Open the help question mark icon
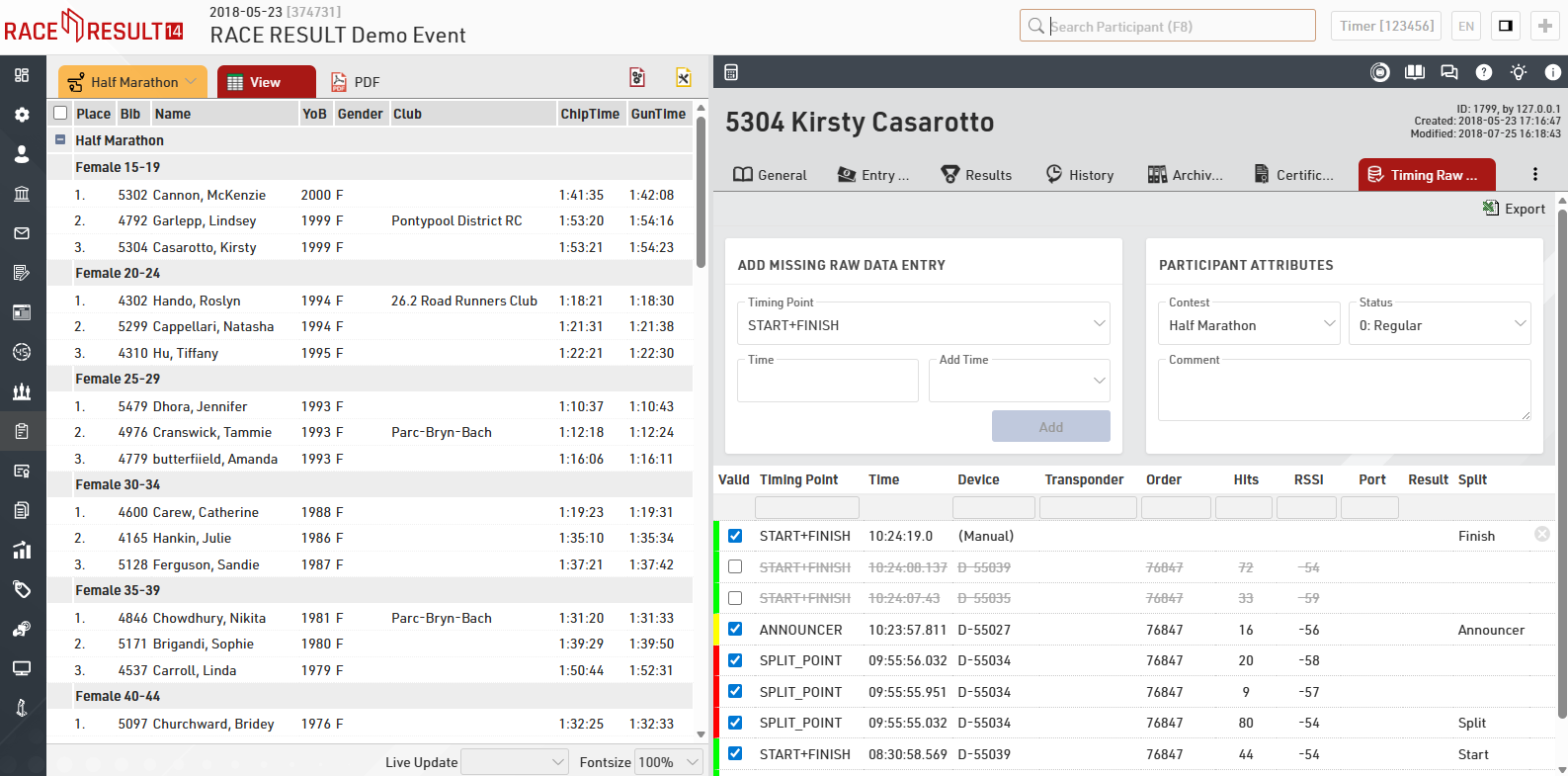 (x=1483, y=72)
